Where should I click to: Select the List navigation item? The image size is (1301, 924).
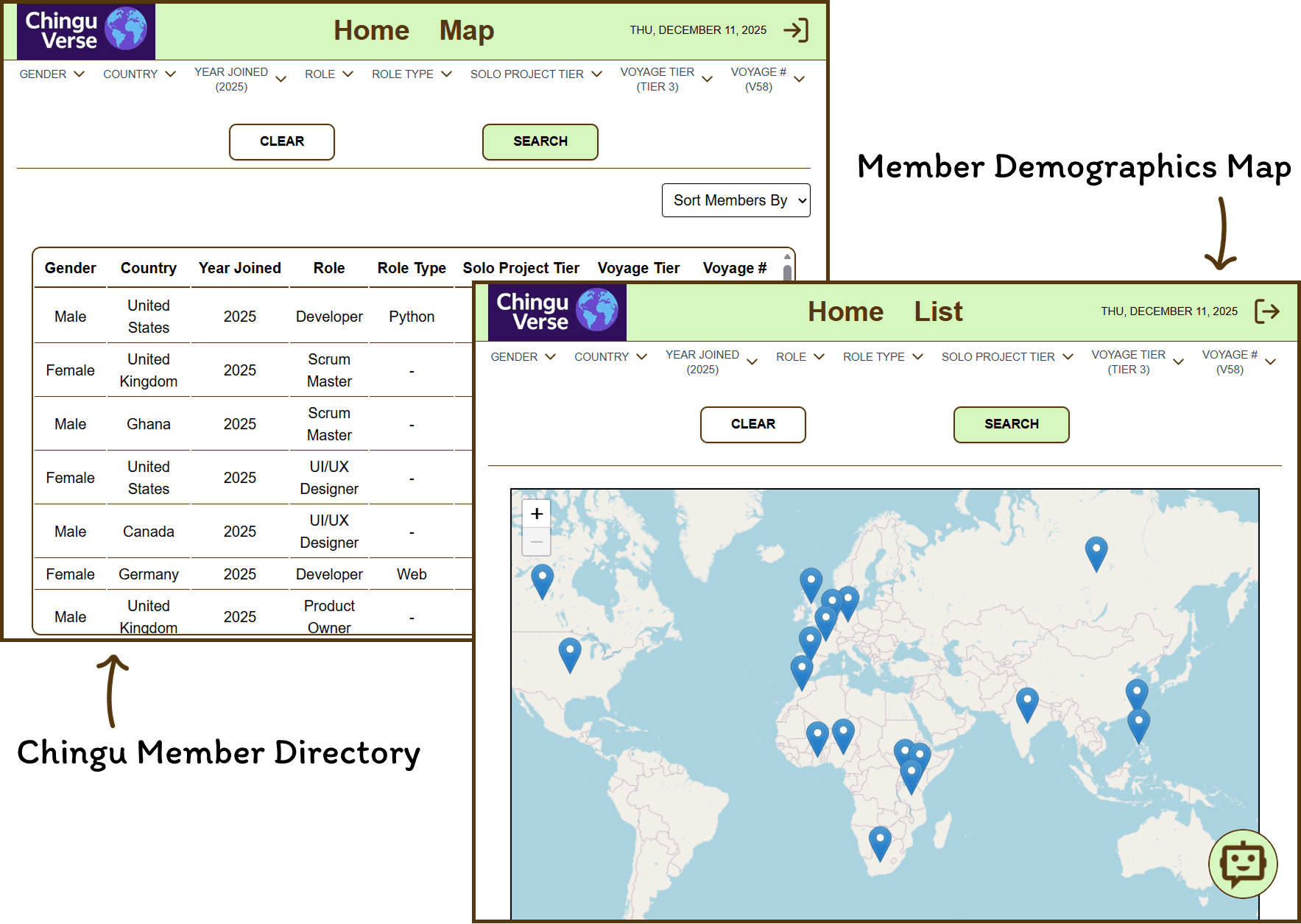tap(937, 311)
